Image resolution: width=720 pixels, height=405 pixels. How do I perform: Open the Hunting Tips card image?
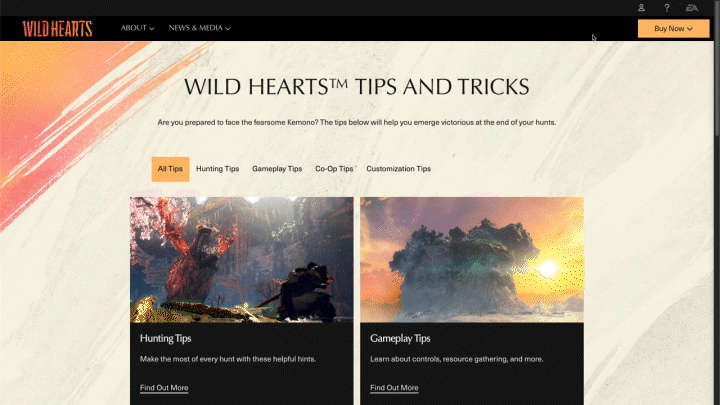click(242, 259)
